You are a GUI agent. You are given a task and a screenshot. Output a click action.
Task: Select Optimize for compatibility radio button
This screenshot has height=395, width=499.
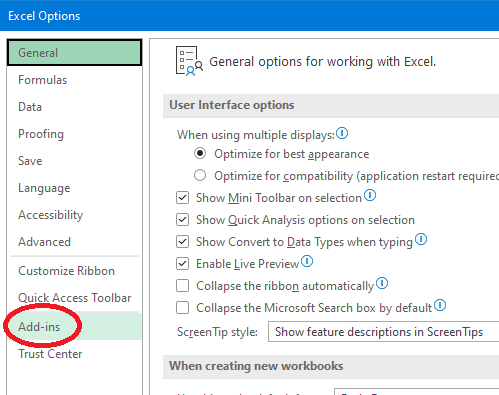pyautogui.click(x=200, y=175)
